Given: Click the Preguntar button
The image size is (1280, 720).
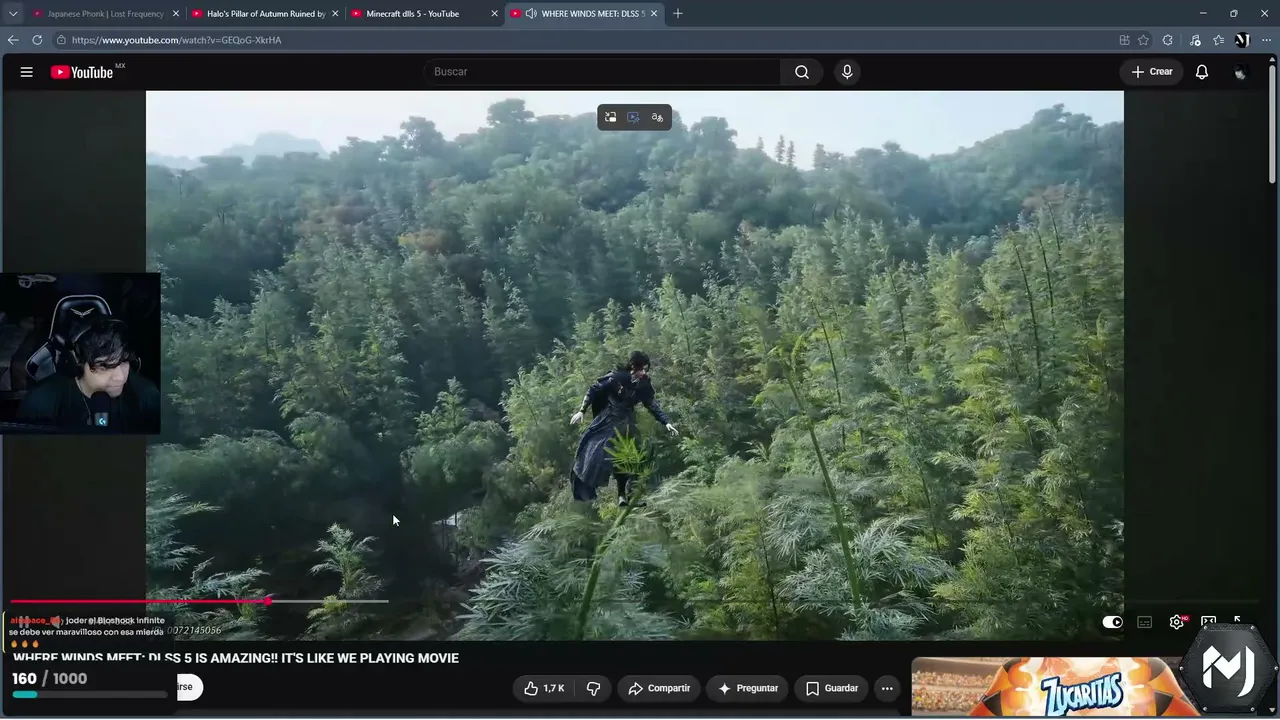Looking at the screenshot, I should 748,688.
